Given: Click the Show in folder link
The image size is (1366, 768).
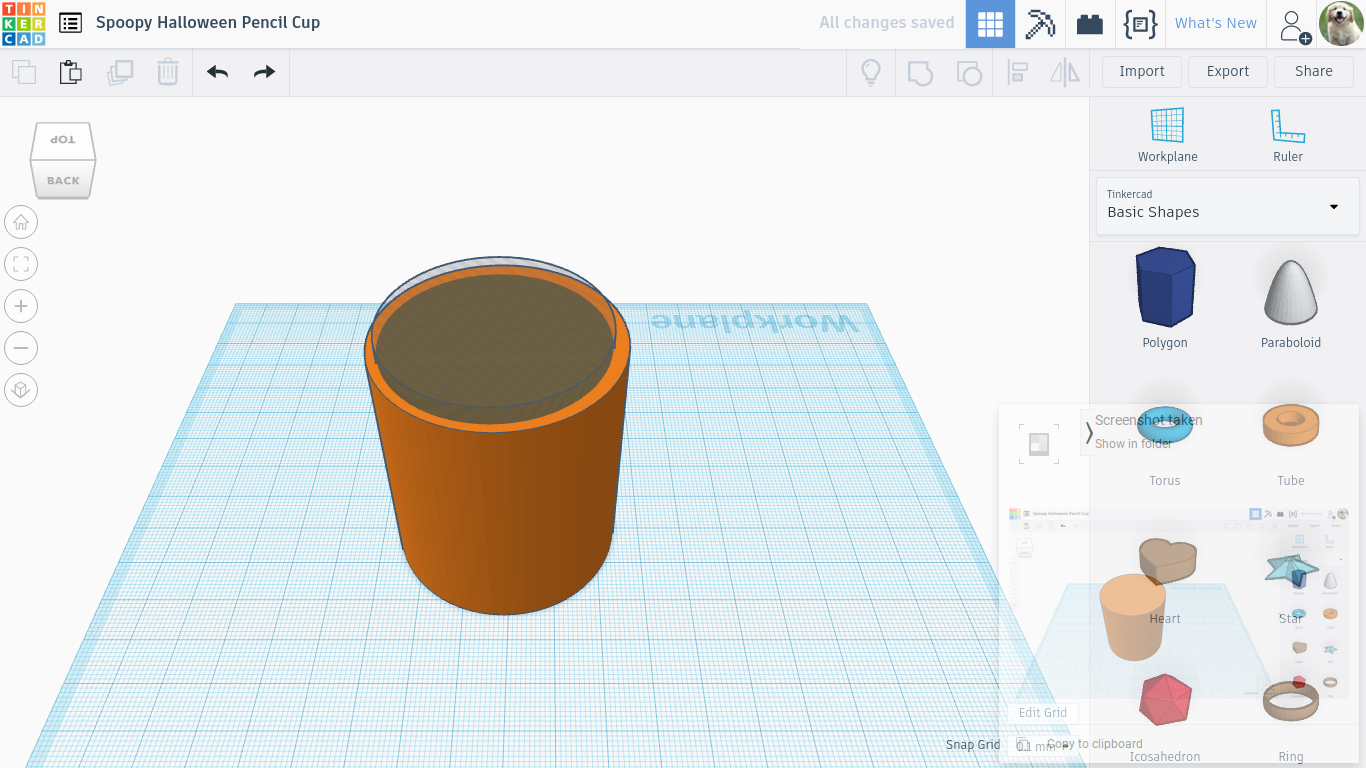Looking at the screenshot, I should (1134, 444).
